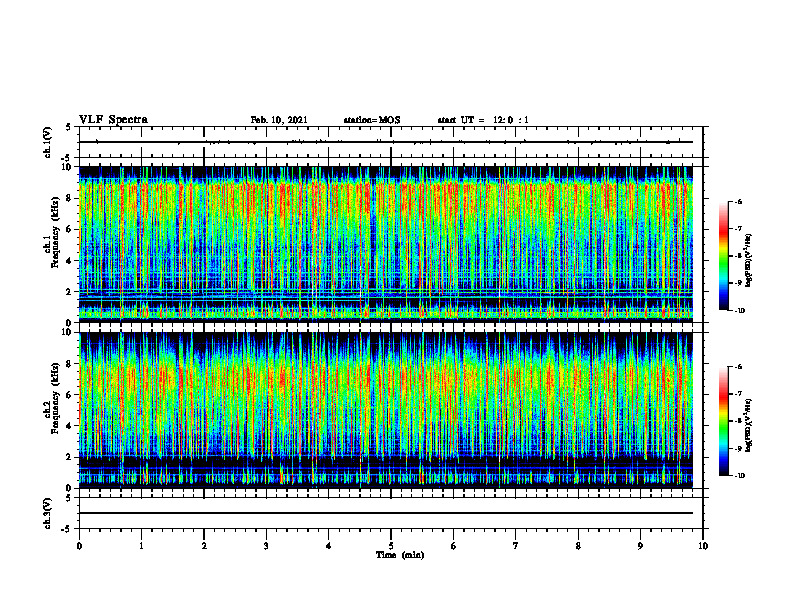Click tick label "1" on the Time axis
Image resolution: width=792 pixels, height=612 pixels.
tap(141, 546)
